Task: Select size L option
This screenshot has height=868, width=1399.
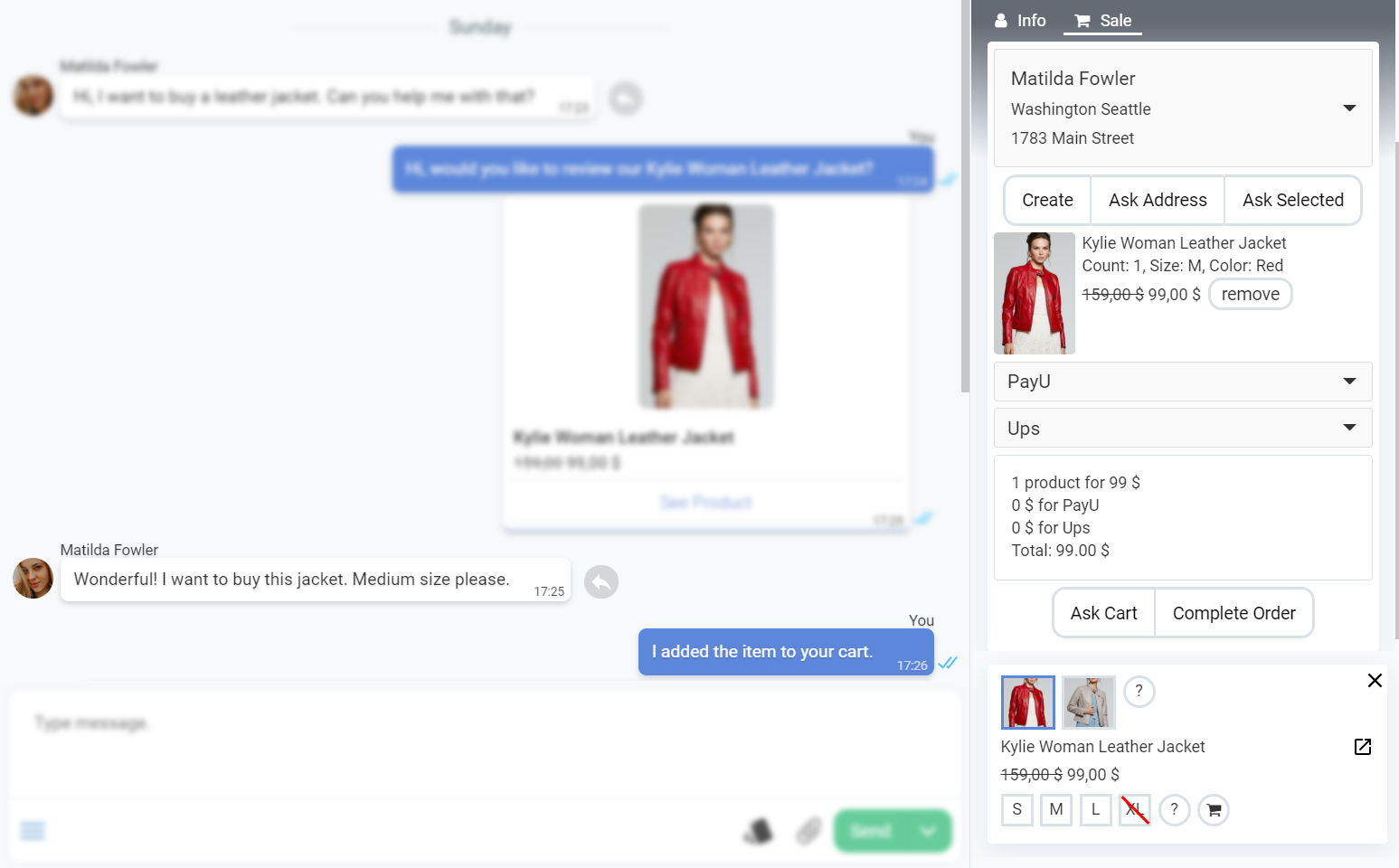Action: 1095,809
